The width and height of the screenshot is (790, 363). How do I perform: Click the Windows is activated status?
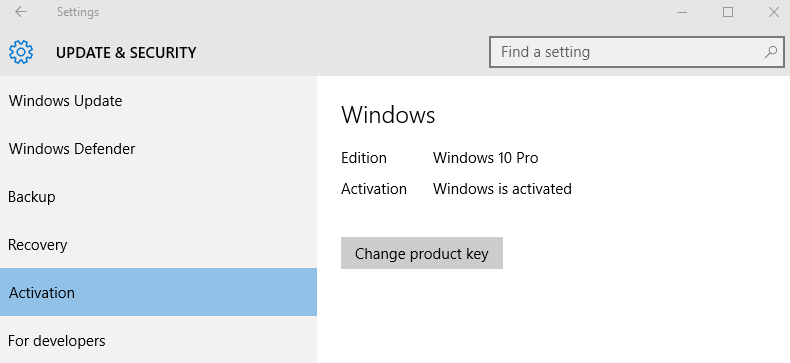502,189
